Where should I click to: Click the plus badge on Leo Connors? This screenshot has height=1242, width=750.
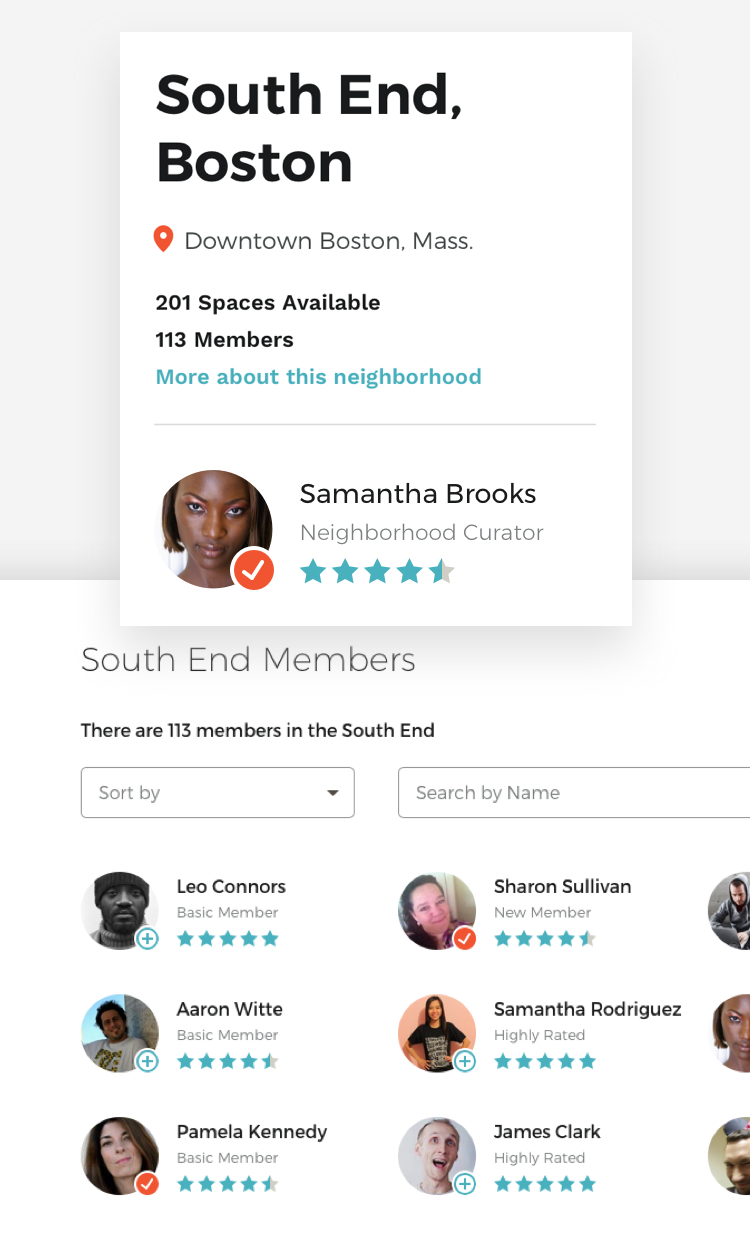[147, 938]
